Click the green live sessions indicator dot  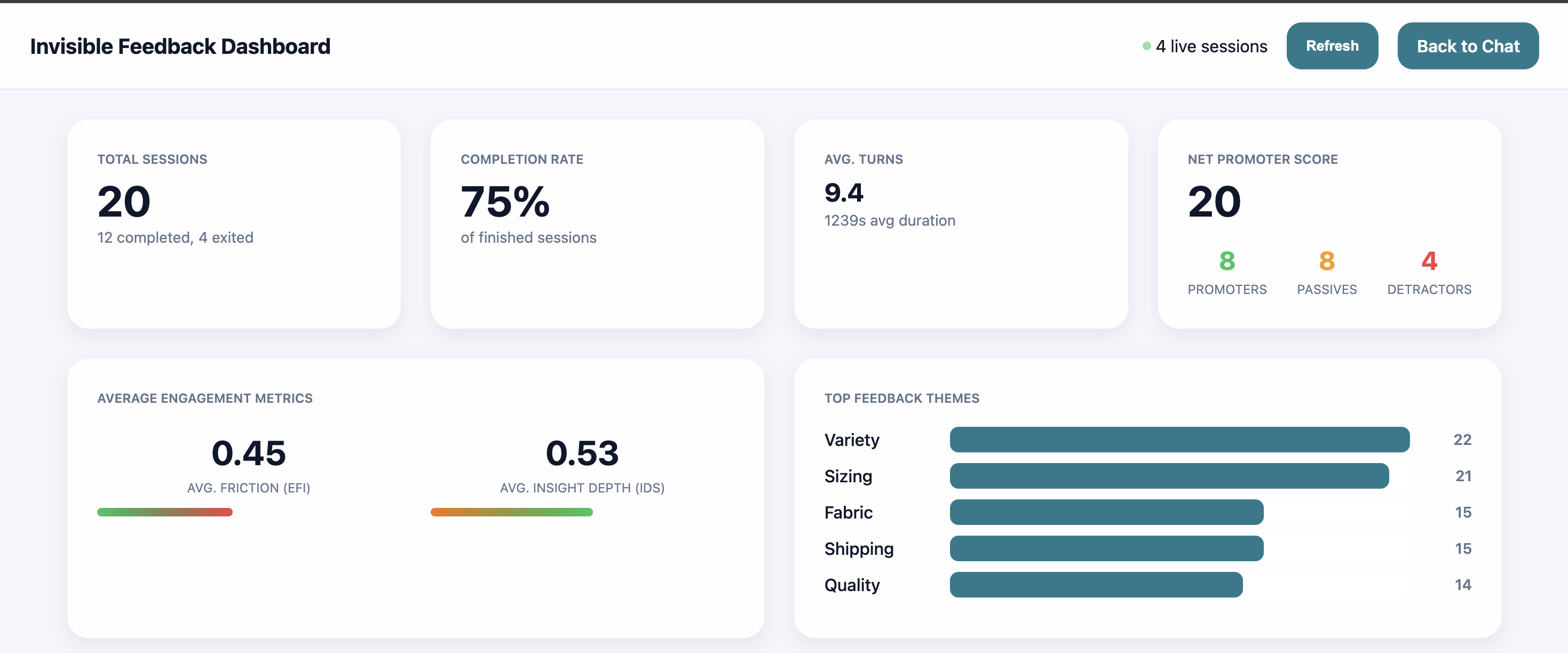(x=1146, y=46)
